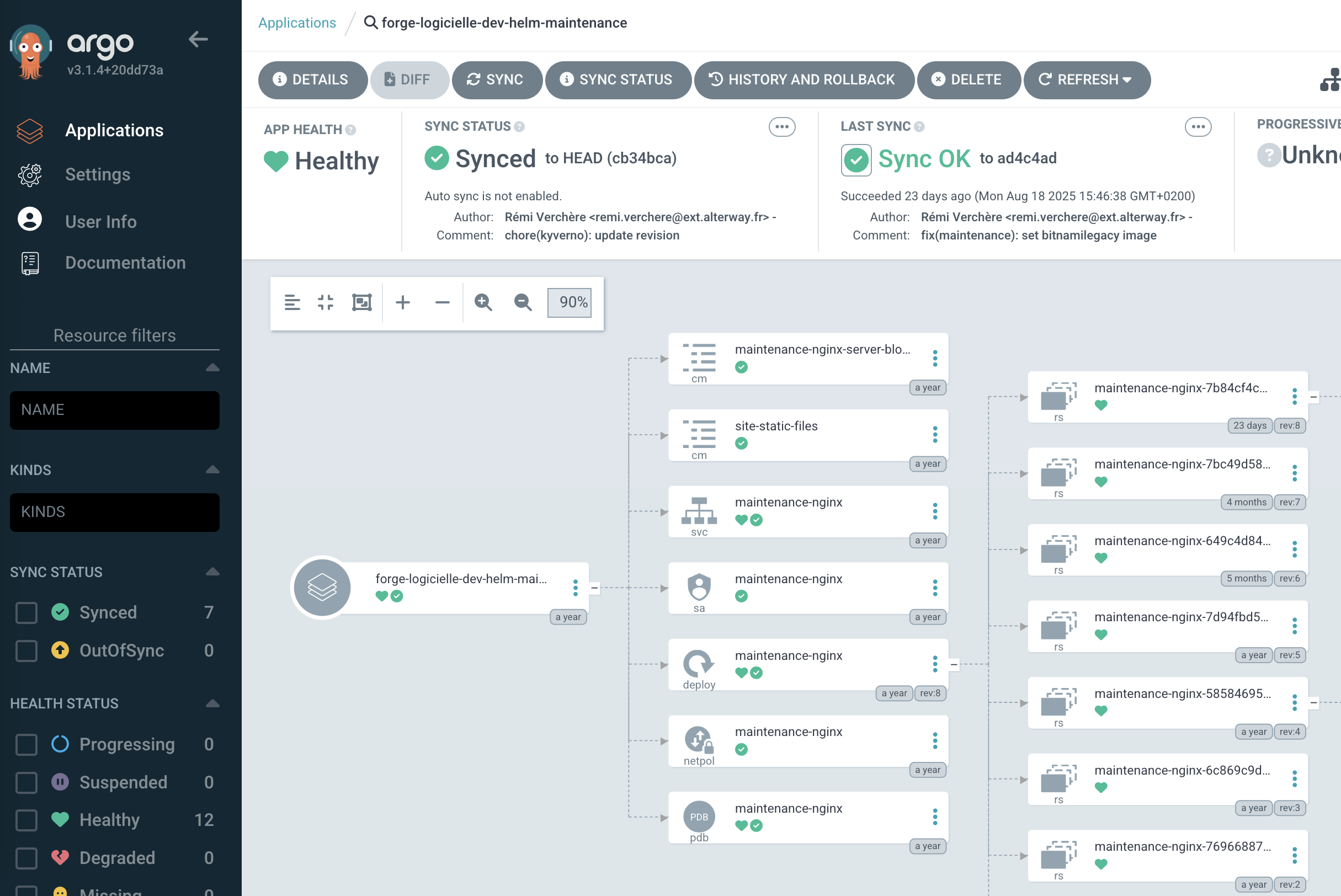Viewport: 1341px width, 896px height.
Task: Click the compact nodes shrink icon
Action: pos(326,302)
